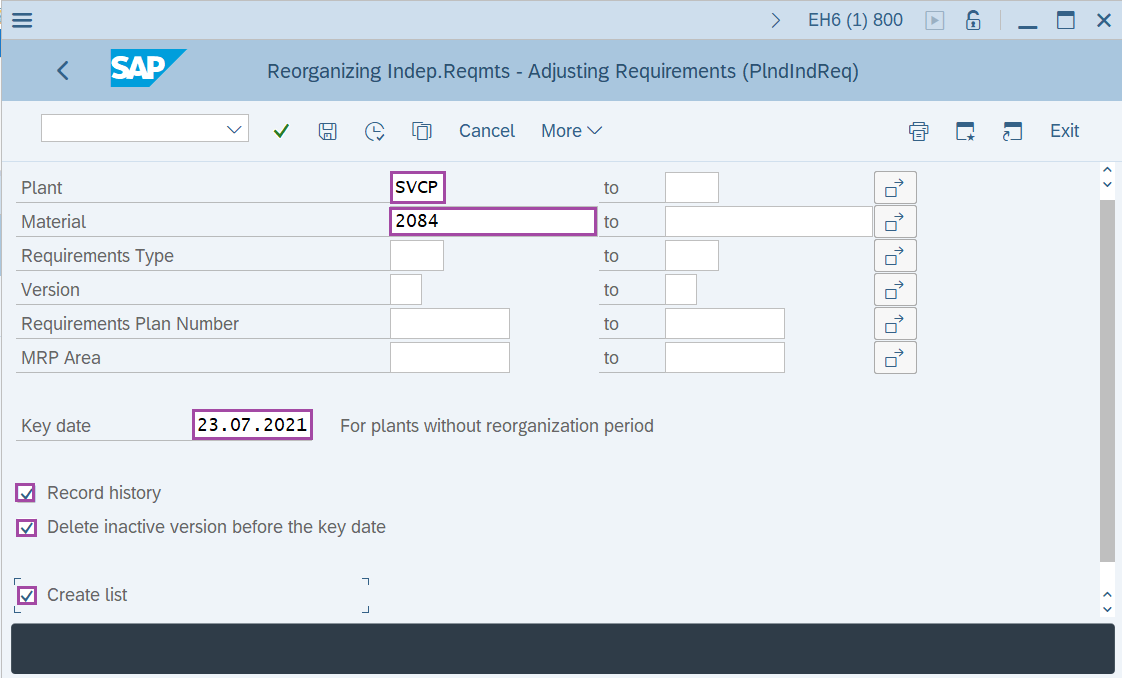This screenshot has width=1123, height=678.
Task: Click the Exit button
Action: pyautogui.click(x=1064, y=131)
